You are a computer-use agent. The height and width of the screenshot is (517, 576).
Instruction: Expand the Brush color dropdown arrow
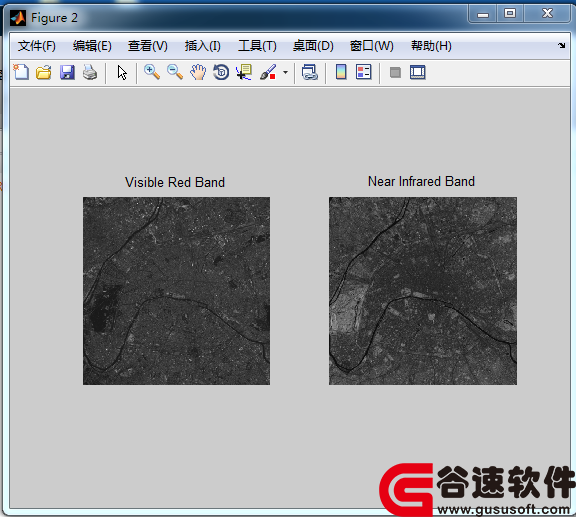coord(285,72)
